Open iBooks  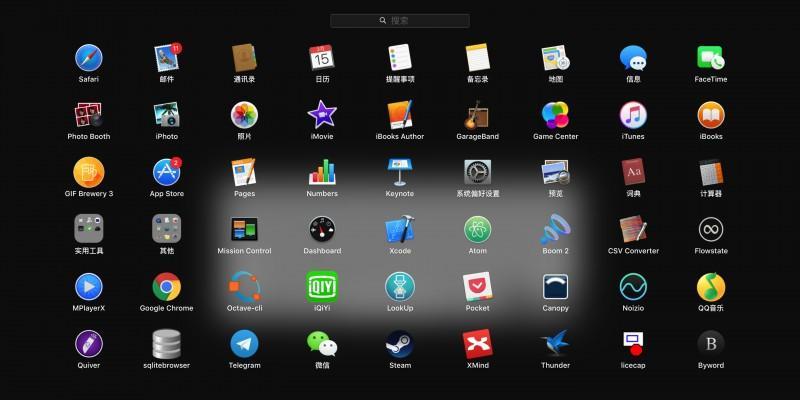[x=711, y=115]
